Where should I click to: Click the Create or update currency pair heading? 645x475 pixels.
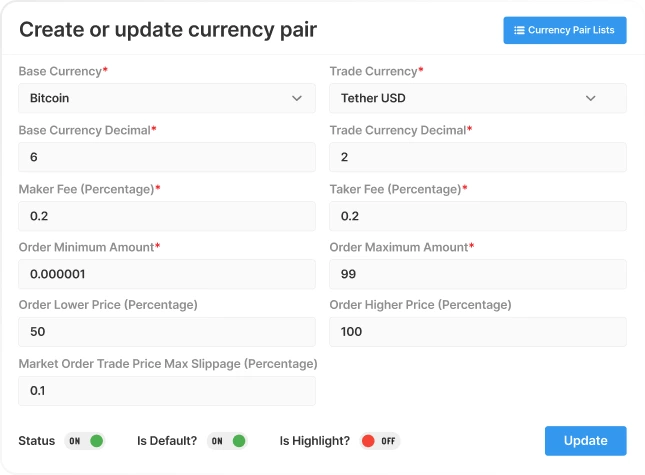click(168, 30)
